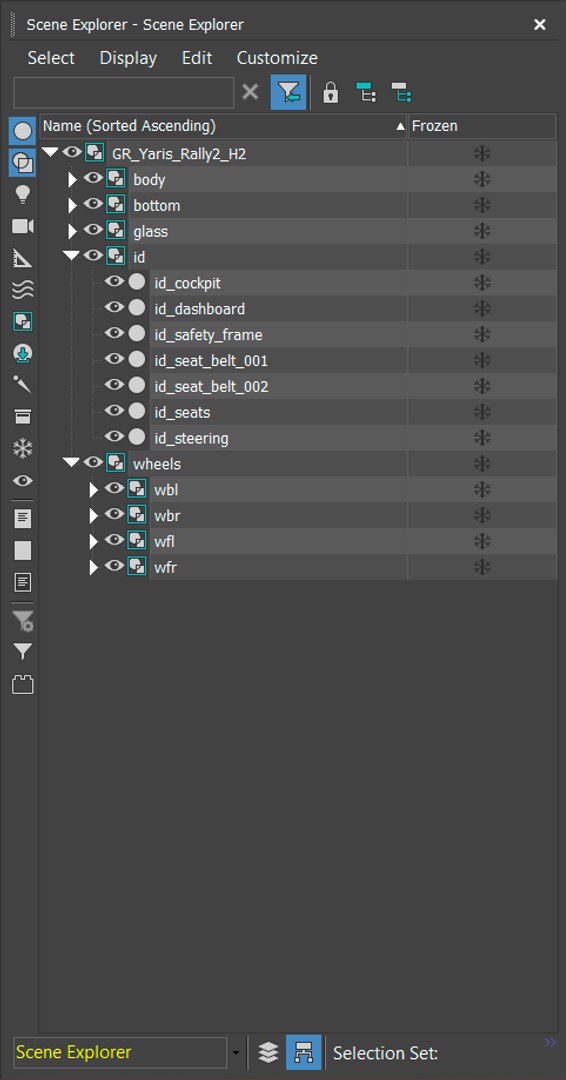The image size is (566, 1080).
Task: Click the Display Bone Objects icon
Action: (x=23, y=385)
